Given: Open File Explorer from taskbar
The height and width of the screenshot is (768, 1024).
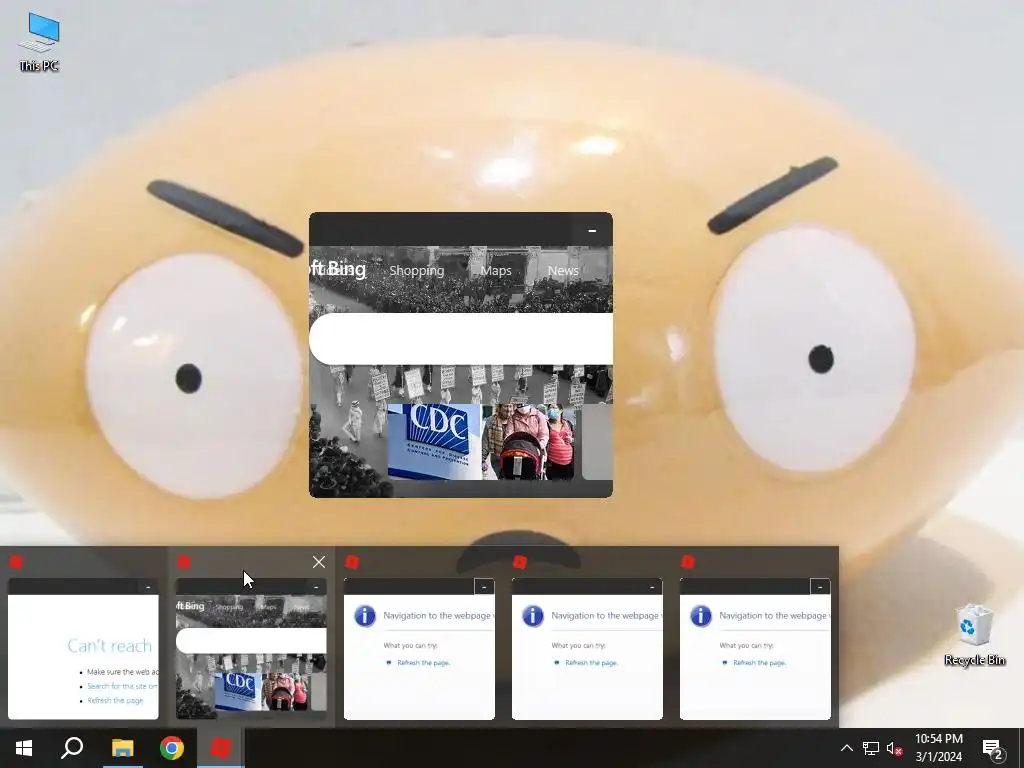Looking at the screenshot, I should click(122, 748).
